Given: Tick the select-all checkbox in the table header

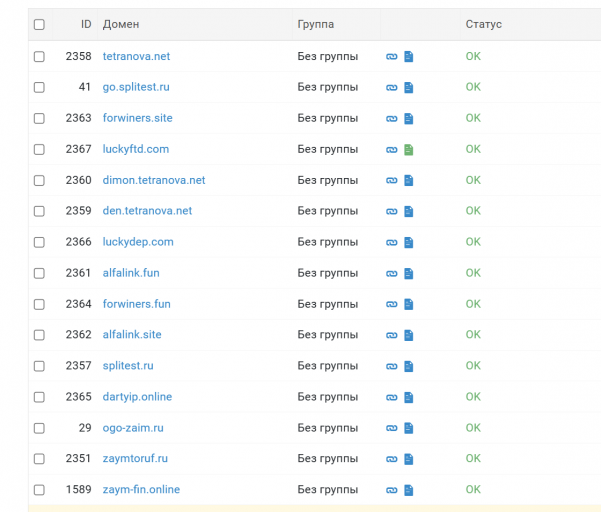Looking at the screenshot, I should tap(39, 25).
